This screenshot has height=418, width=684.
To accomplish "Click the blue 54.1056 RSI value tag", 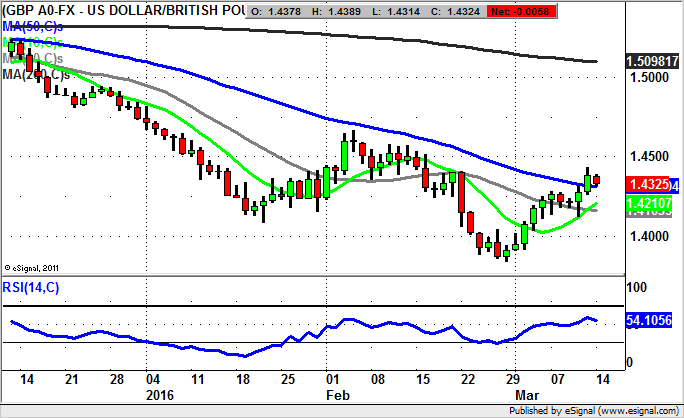I will point(649,320).
